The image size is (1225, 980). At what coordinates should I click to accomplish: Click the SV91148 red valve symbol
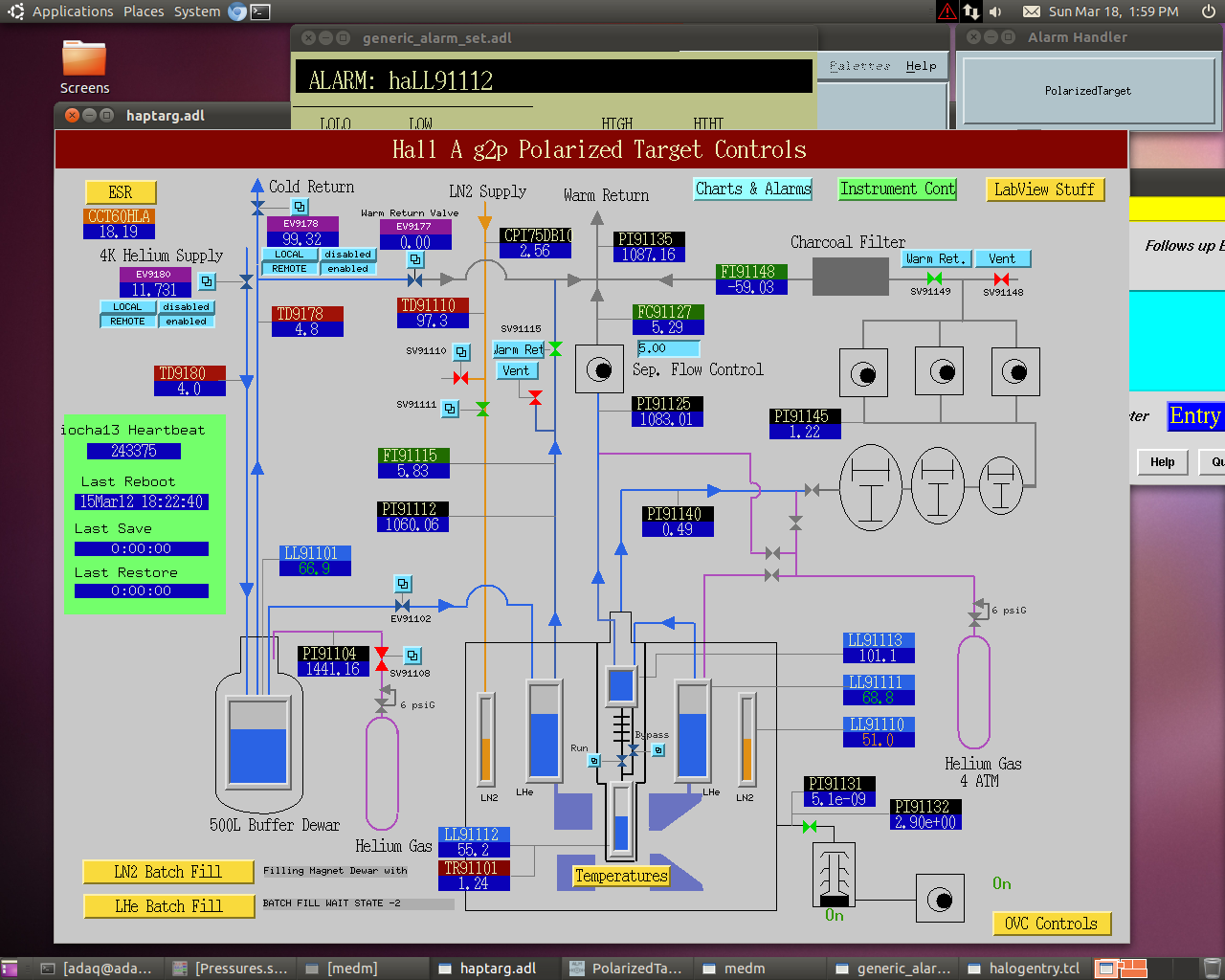click(1001, 278)
